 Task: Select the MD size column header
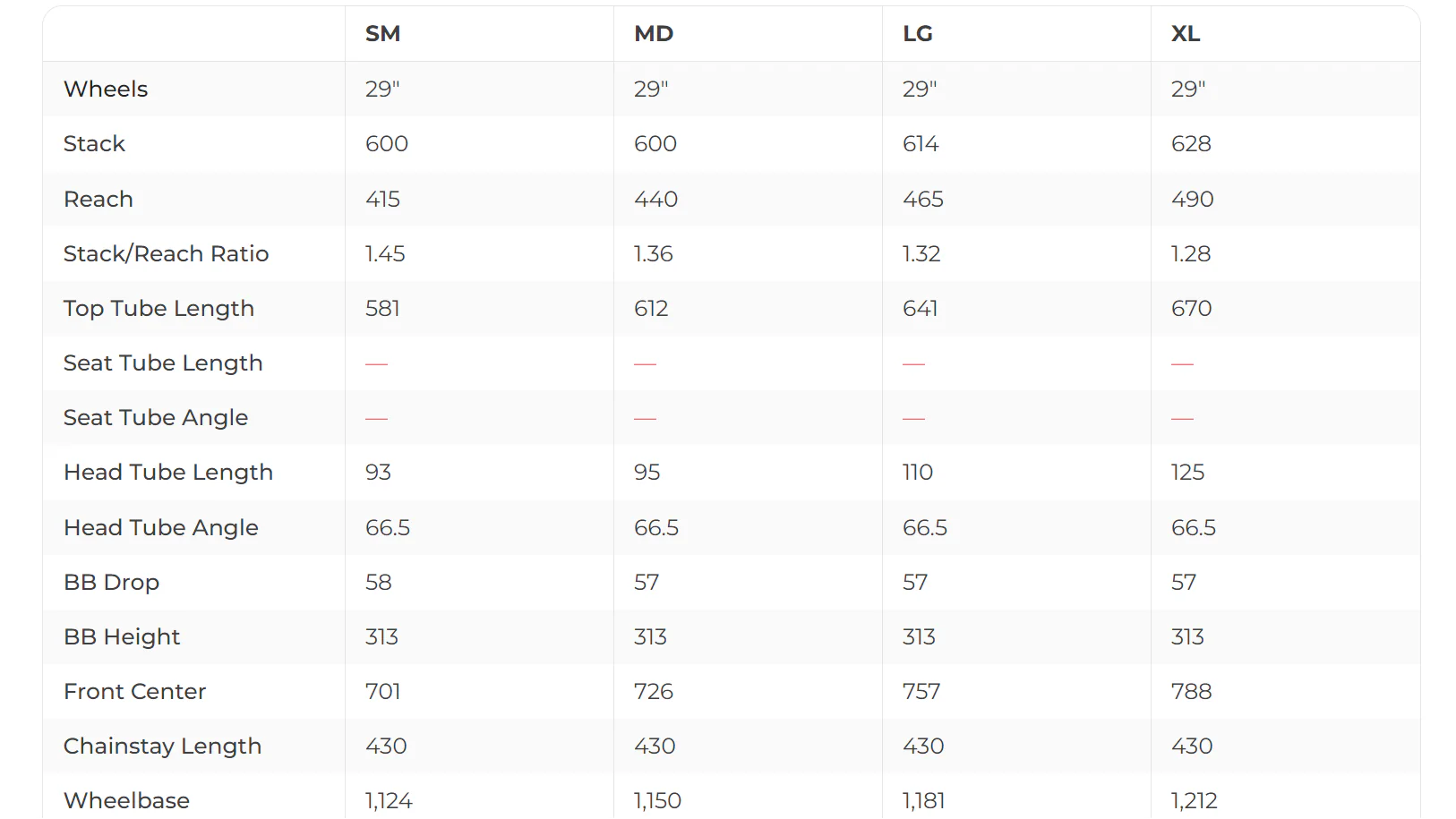(x=654, y=34)
